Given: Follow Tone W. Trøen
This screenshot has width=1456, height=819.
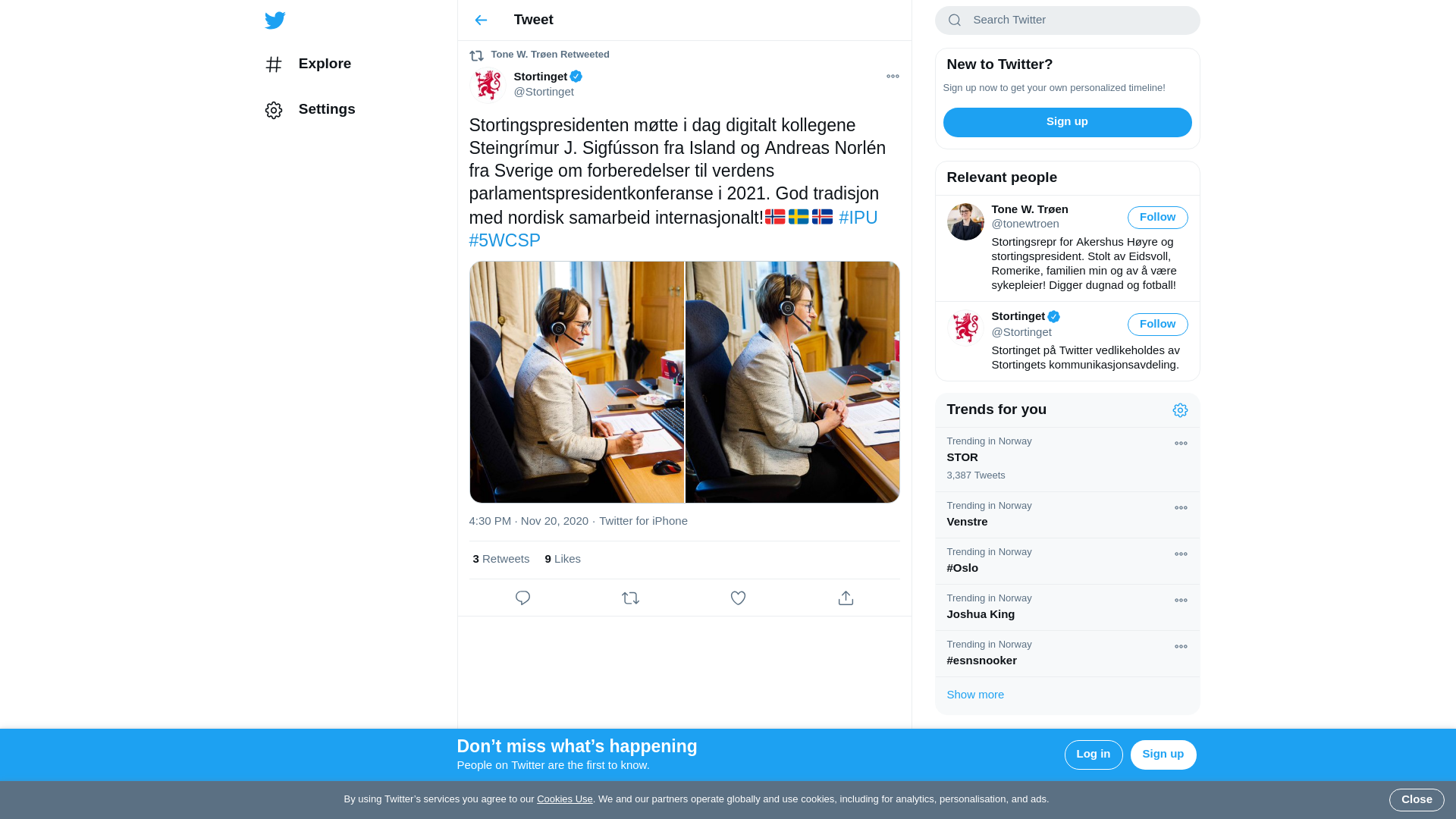Looking at the screenshot, I should tap(1157, 218).
